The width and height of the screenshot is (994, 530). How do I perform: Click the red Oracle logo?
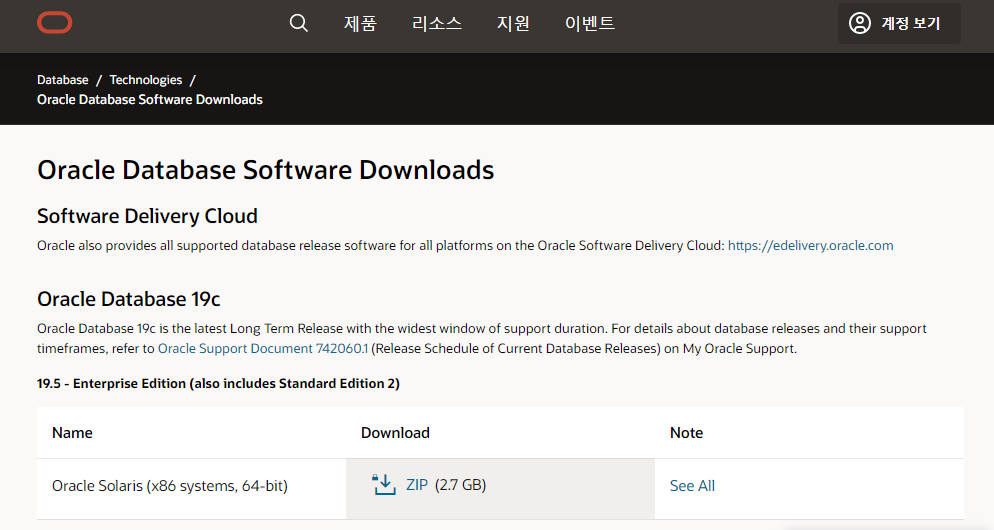click(55, 23)
